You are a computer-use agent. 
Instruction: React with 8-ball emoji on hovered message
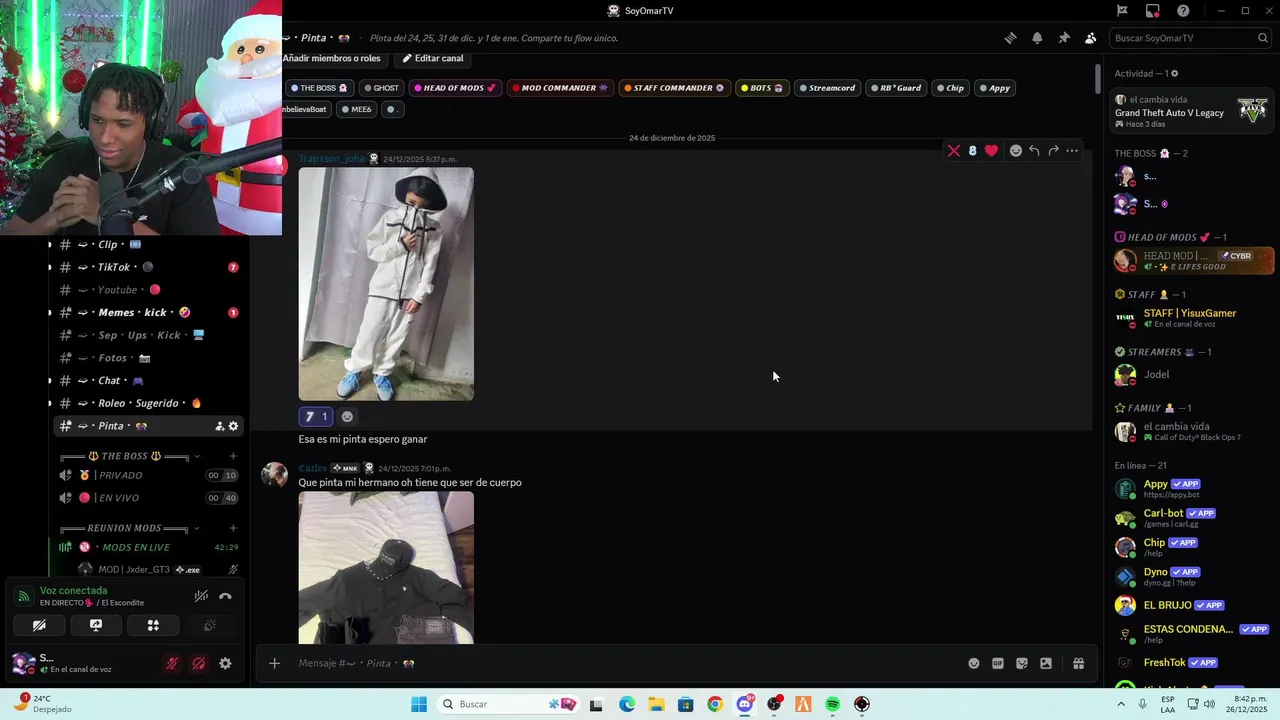(x=972, y=151)
